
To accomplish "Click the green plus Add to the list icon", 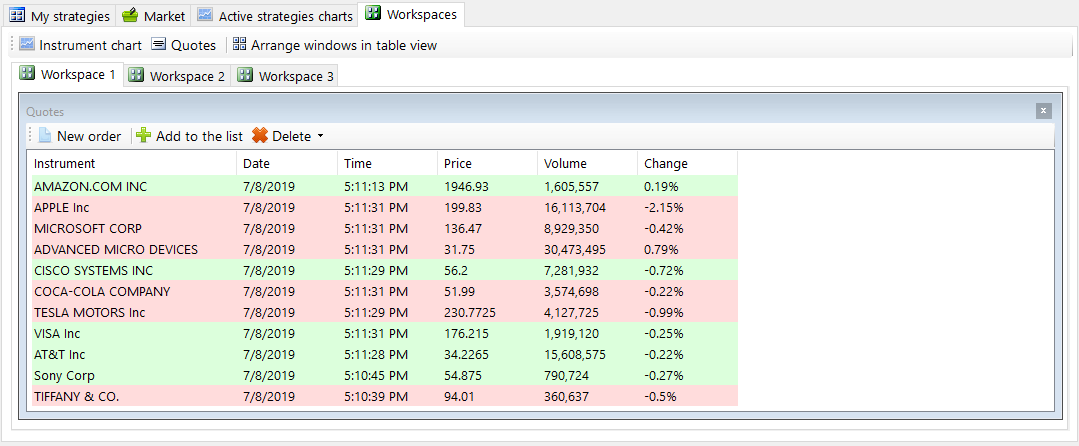I will click(144, 136).
